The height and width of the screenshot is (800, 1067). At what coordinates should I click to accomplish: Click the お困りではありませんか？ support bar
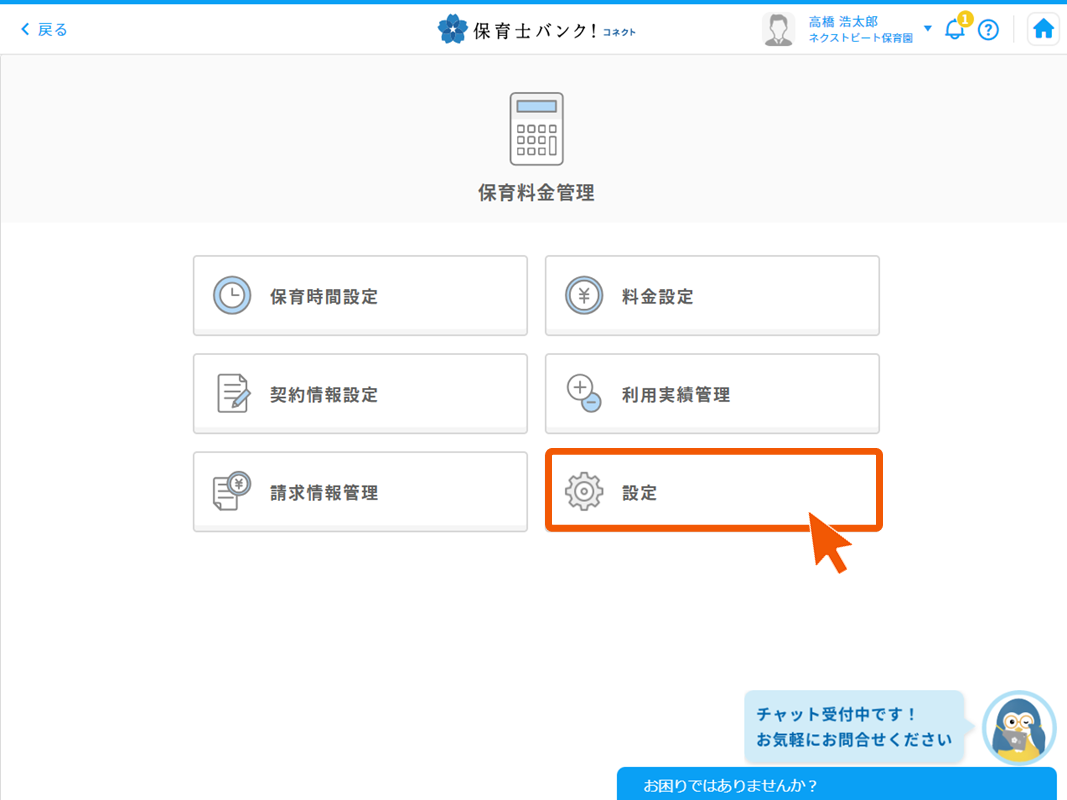click(x=837, y=784)
